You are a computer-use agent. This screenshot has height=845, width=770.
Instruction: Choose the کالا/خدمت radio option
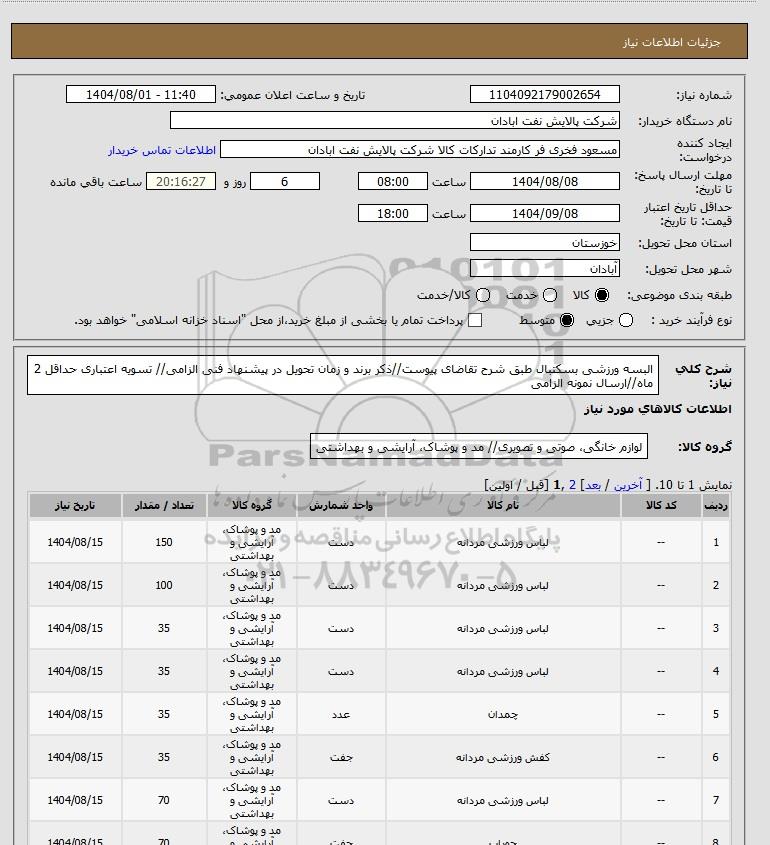[x=484, y=296]
